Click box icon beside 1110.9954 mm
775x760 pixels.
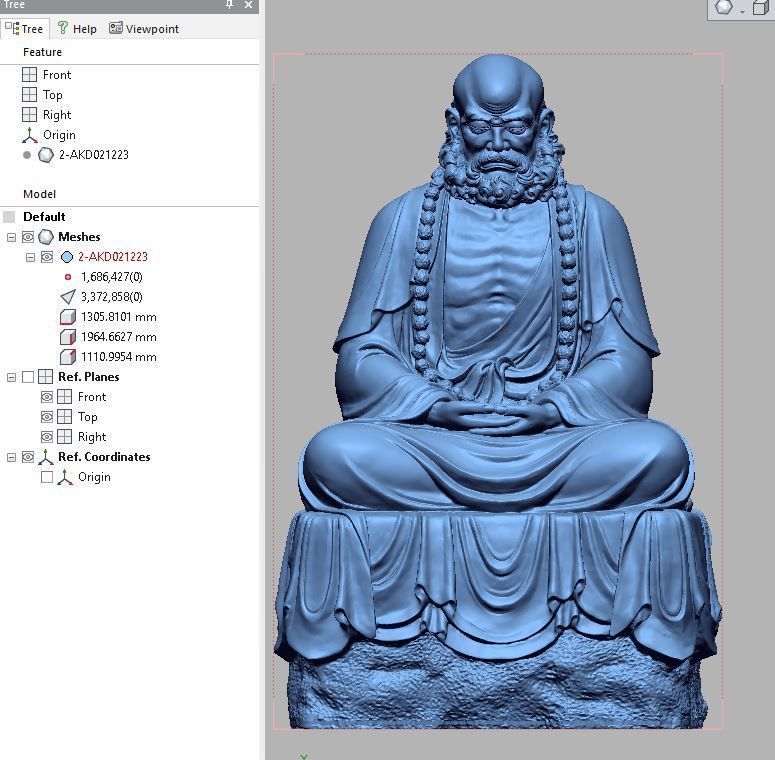68,357
